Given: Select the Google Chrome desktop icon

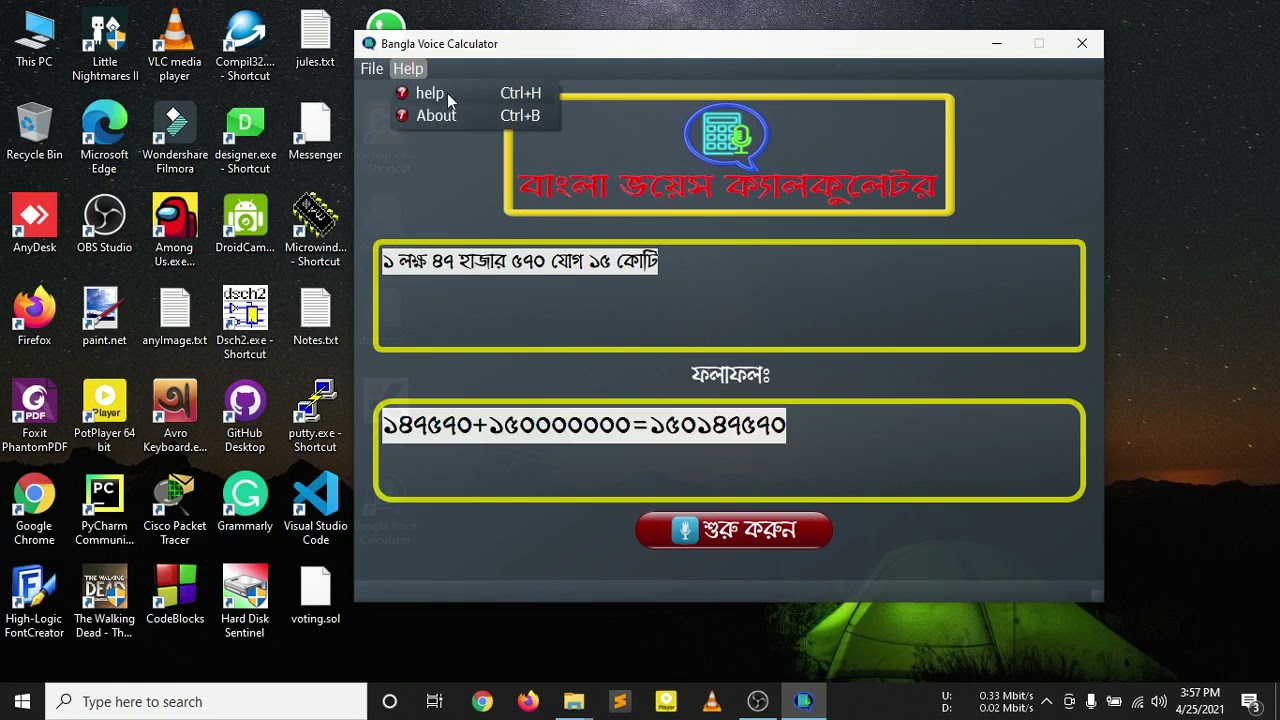Looking at the screenshot, I should point(34,511).
